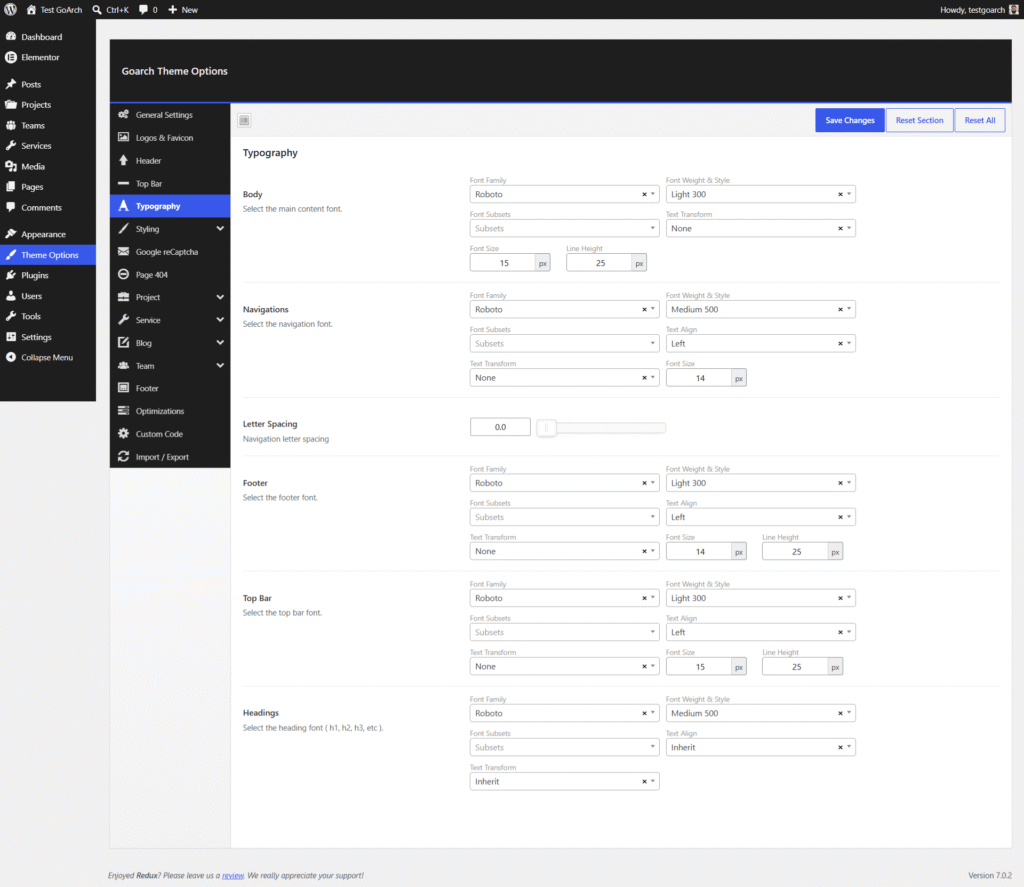Open the Appearance menu
Image resolution: width=1024 pixels, height=887 pixels.
[x=48, y=234]
